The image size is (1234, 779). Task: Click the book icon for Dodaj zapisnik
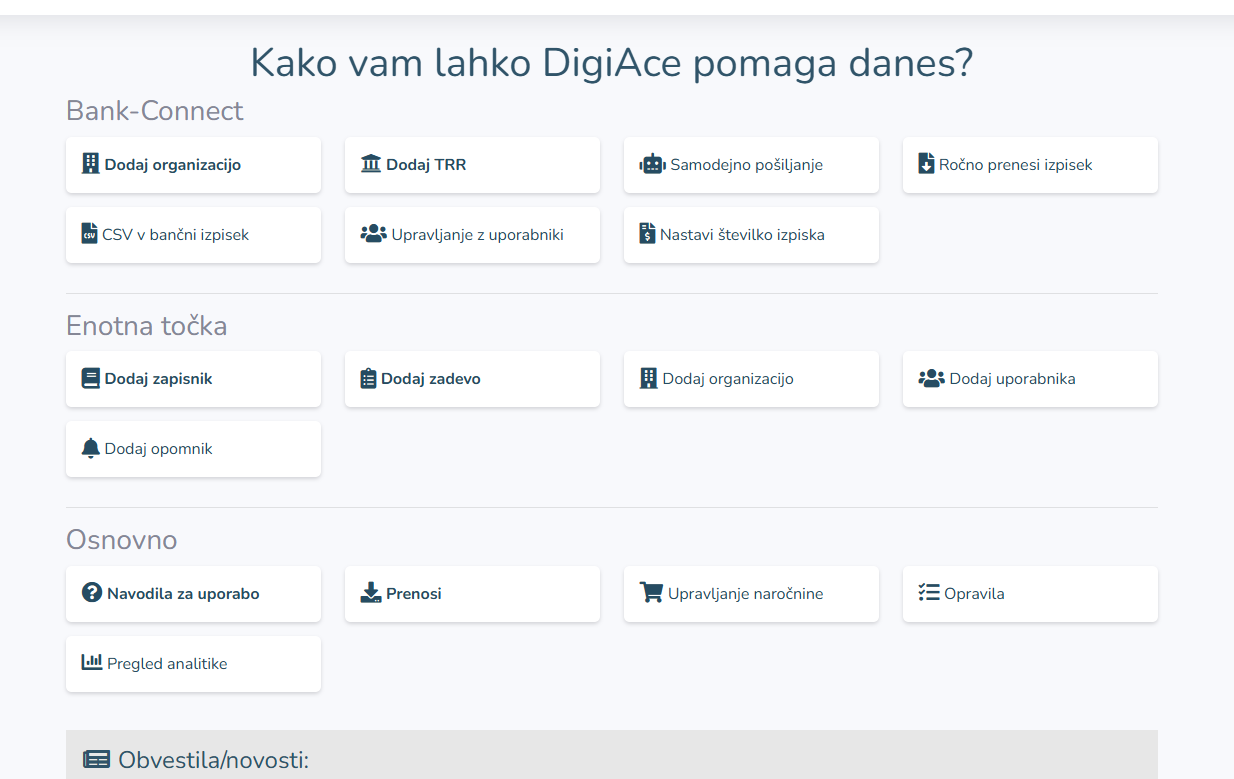pyautogui.click(x=91, y=379)
